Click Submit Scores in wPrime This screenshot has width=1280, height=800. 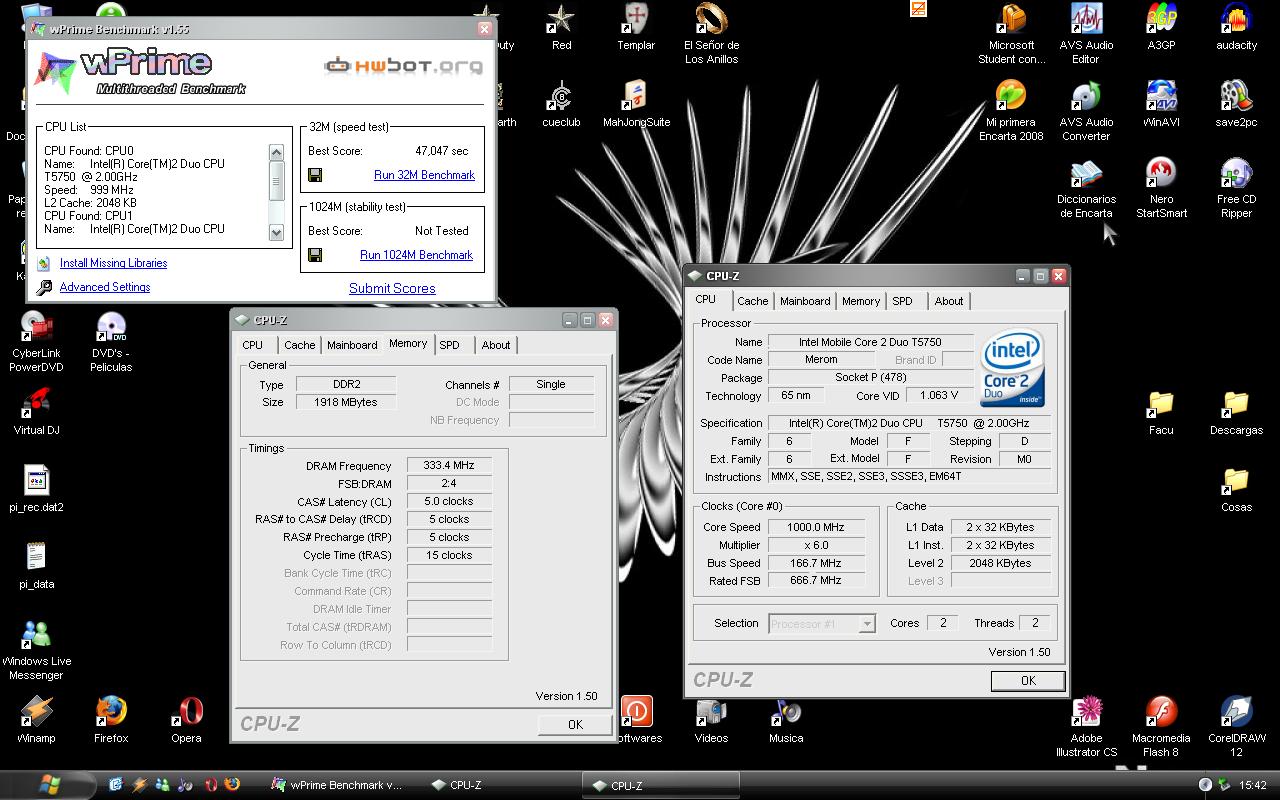pyautogui.click(x=392, y=288)
